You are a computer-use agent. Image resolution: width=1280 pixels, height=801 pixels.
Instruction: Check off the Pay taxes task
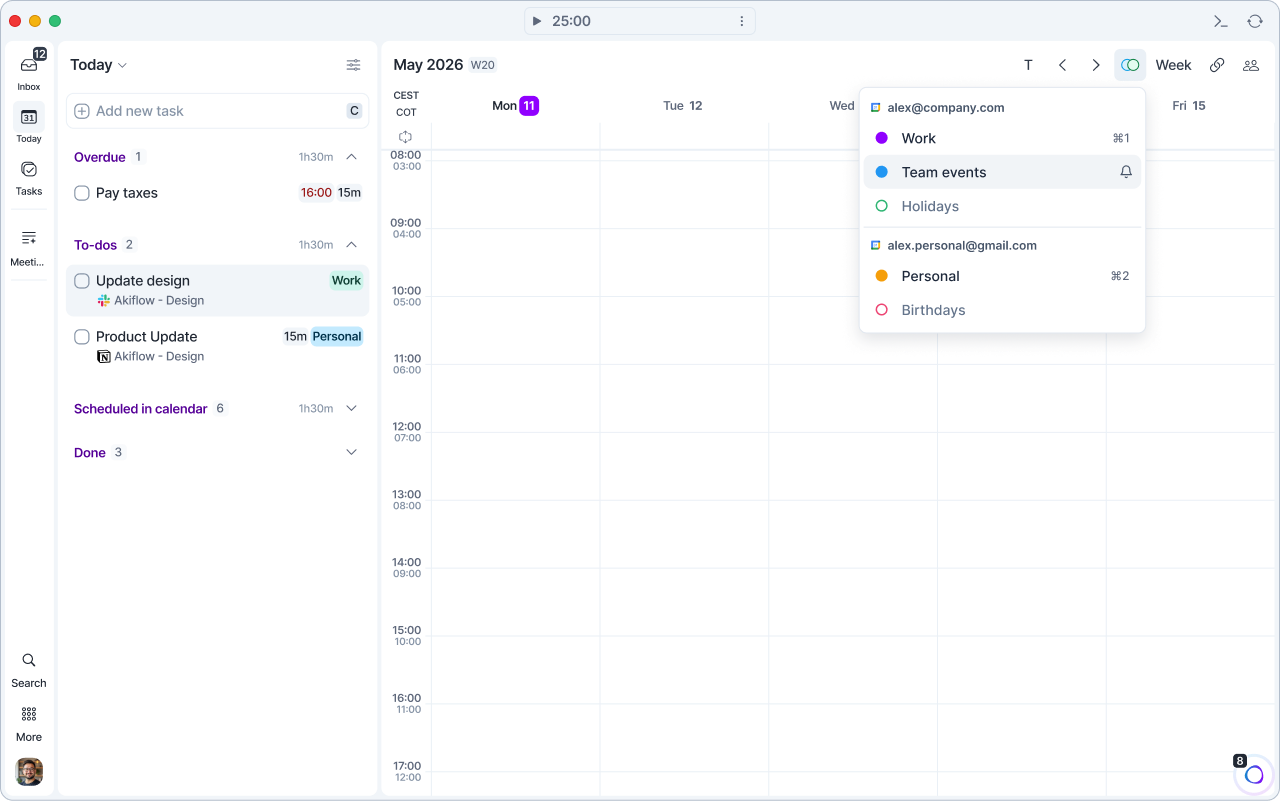tap(82, 193)
